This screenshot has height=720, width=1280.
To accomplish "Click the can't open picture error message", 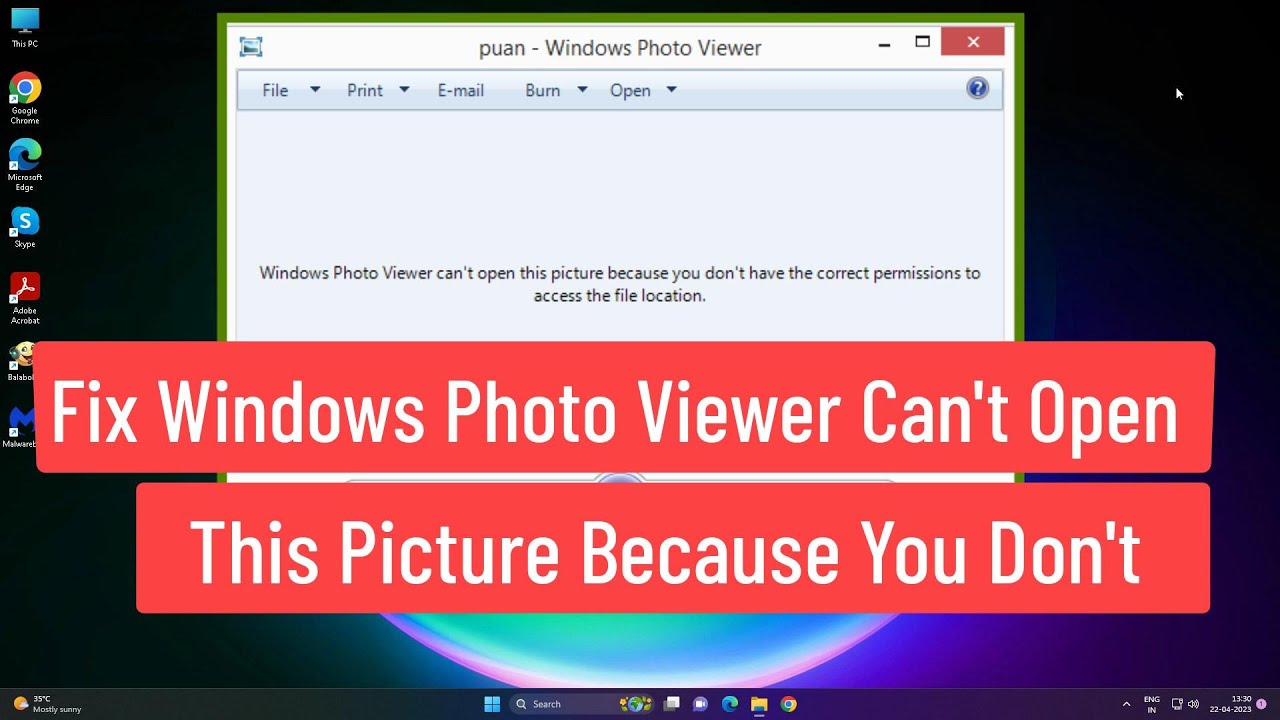I will (x=620, y=284).
